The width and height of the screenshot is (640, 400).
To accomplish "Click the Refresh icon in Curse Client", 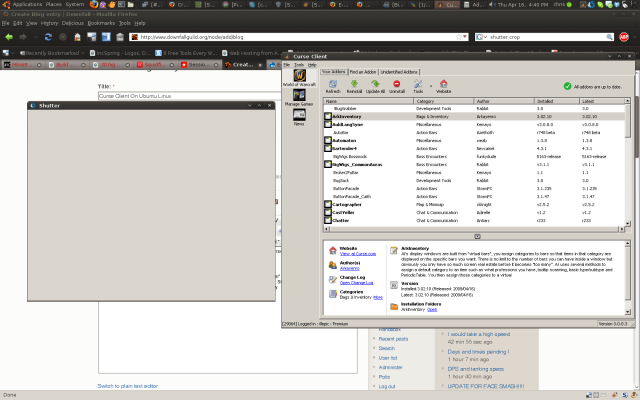I will [x=333, y=84].
